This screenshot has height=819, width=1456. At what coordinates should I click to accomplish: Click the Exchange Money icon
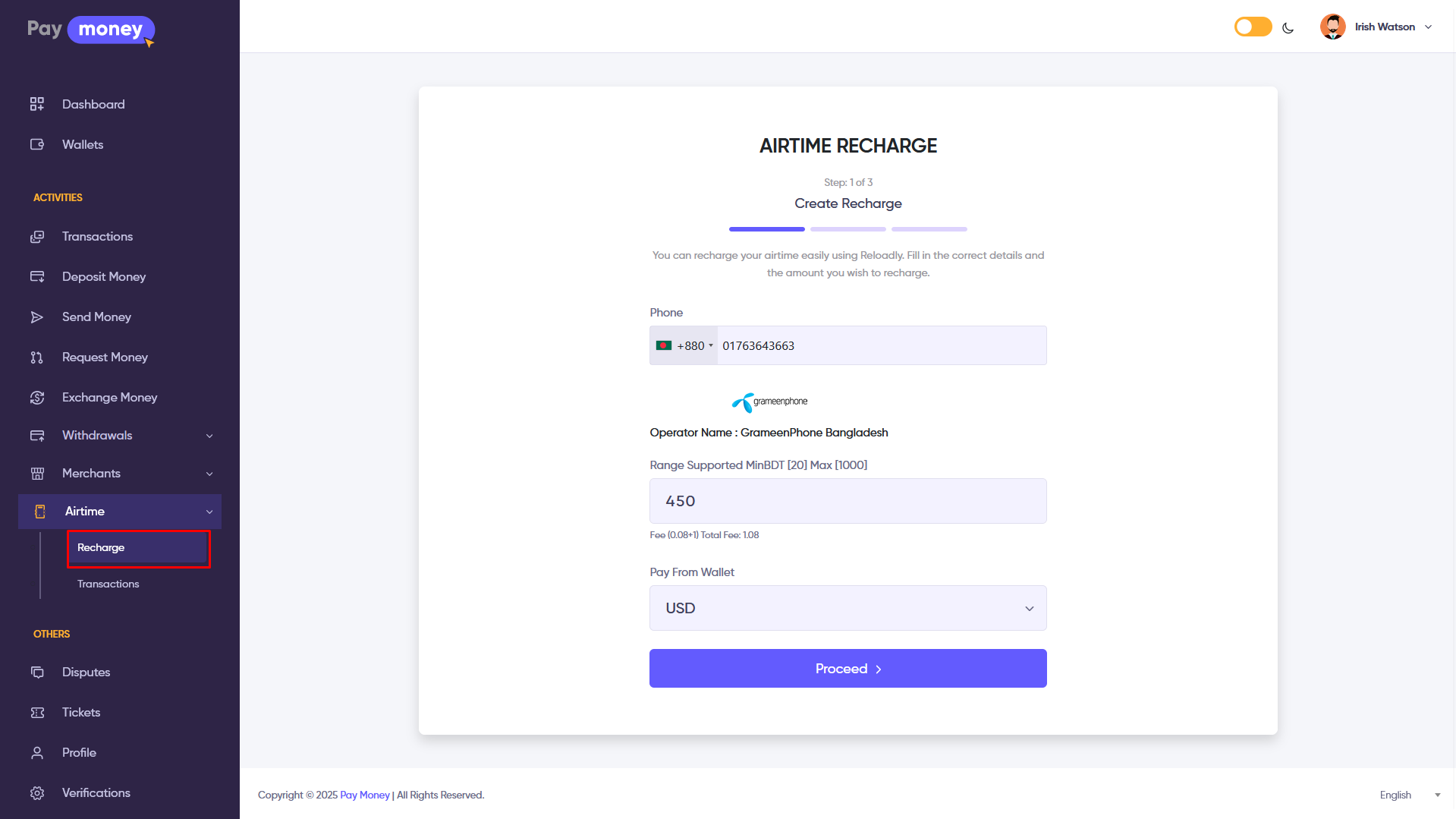point(36,397)
